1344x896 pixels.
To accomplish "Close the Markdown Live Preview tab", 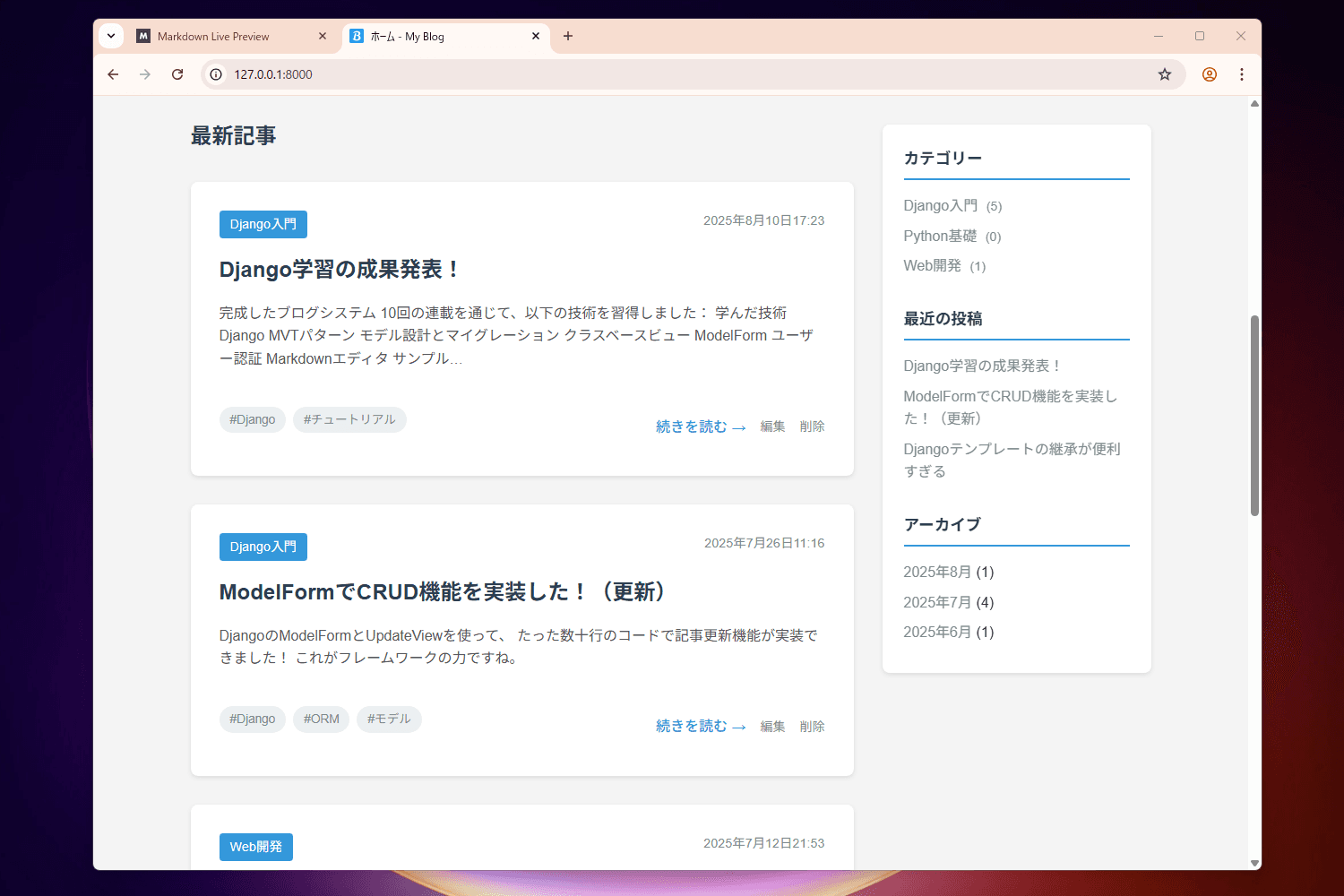I will (x=323, y=36).
